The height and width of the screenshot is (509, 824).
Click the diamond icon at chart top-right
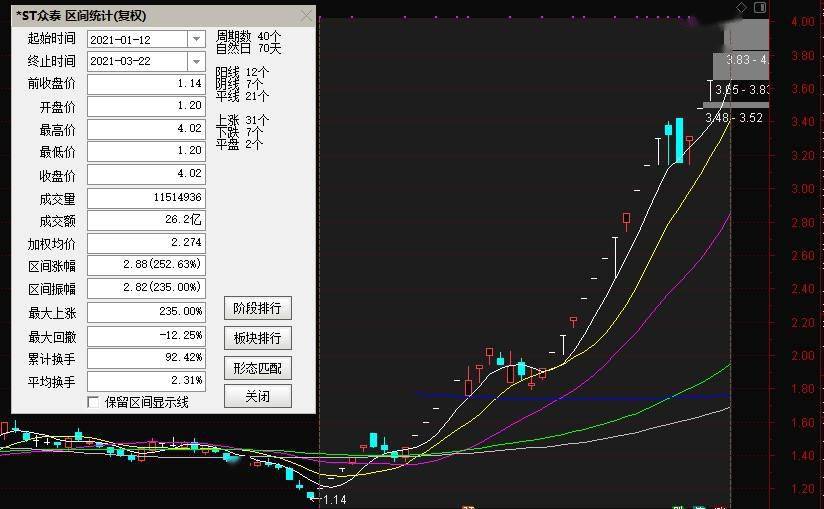[741, 8]
